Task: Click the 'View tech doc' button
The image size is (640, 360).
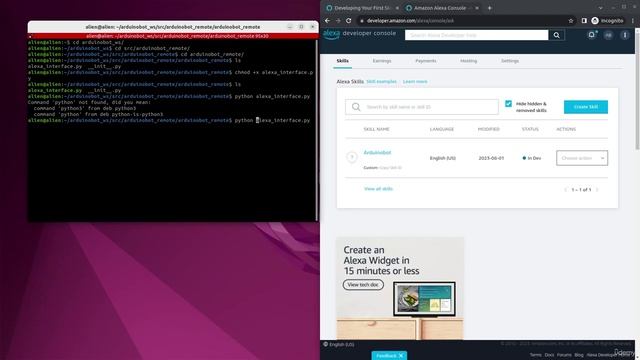Action: click(363, 284)
